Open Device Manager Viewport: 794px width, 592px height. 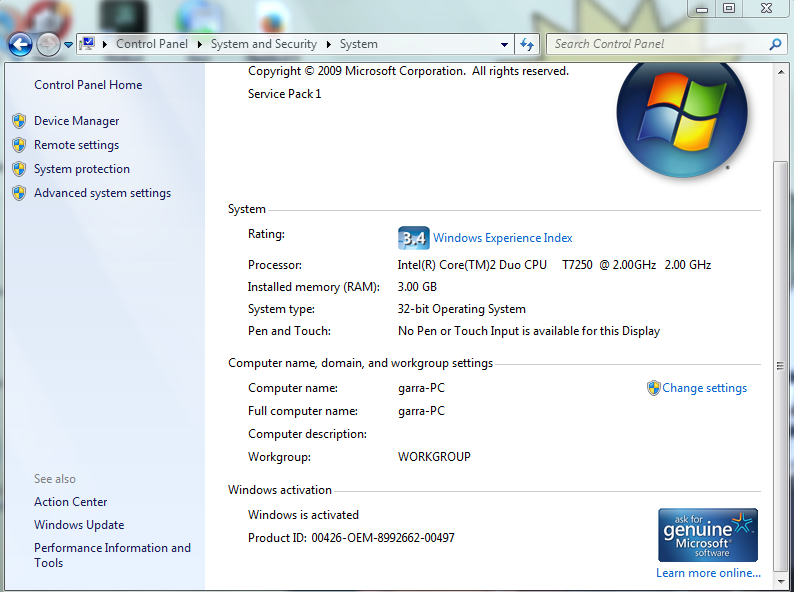pyautogui.click(x=76, y=121)
